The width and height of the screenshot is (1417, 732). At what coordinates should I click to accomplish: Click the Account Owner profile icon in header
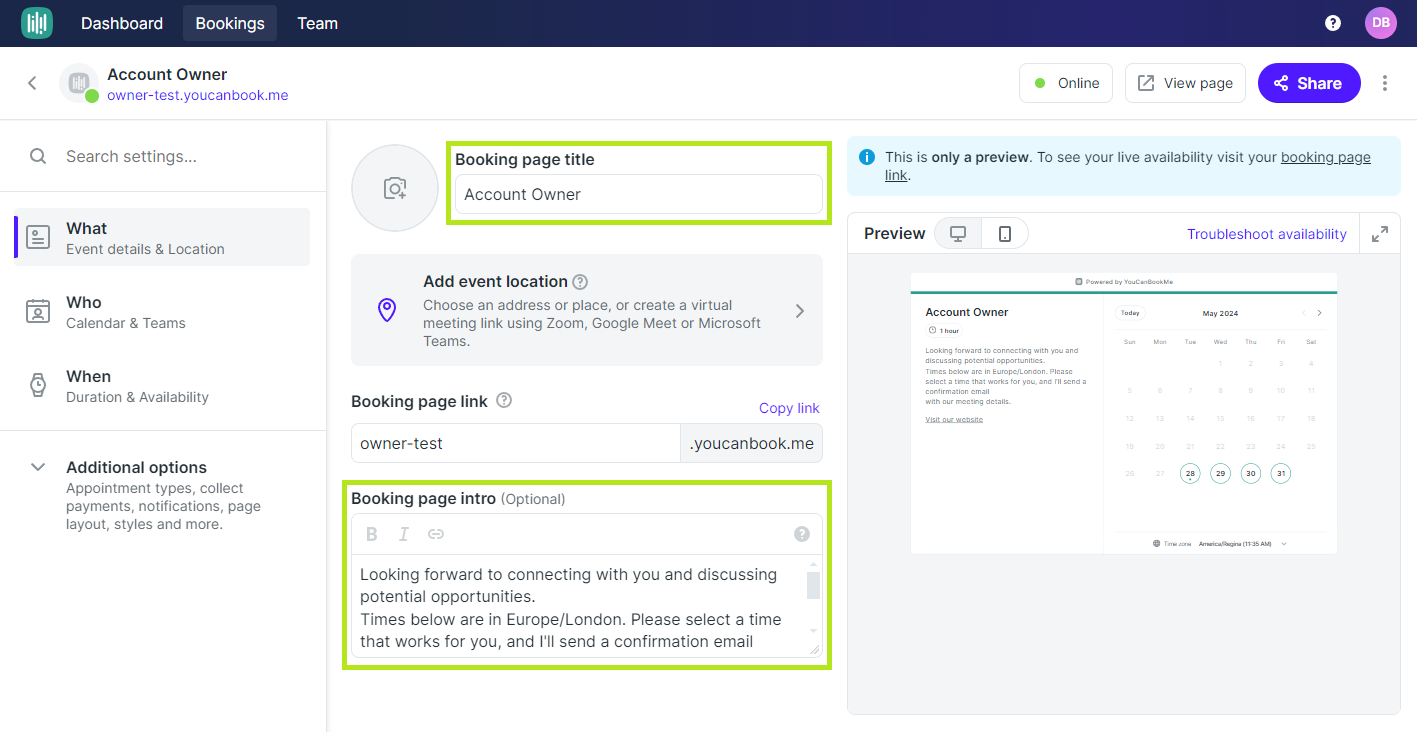tap(79, 83)
